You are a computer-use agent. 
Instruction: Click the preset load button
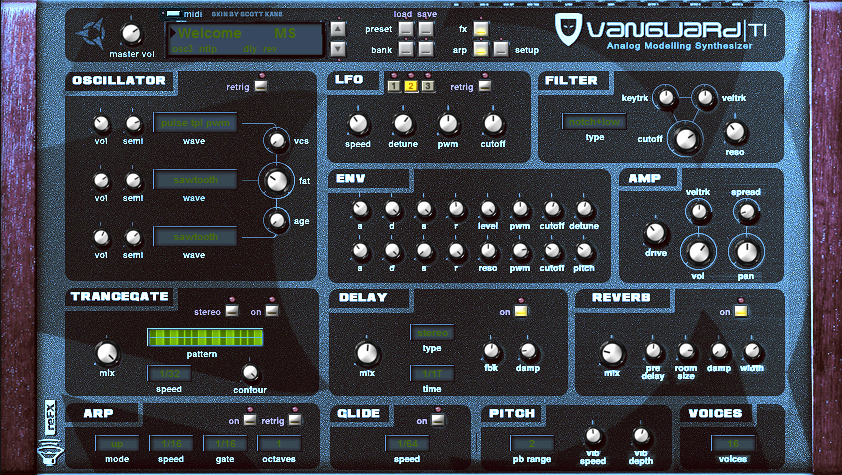pyautogui.click(x=406, y=28)
